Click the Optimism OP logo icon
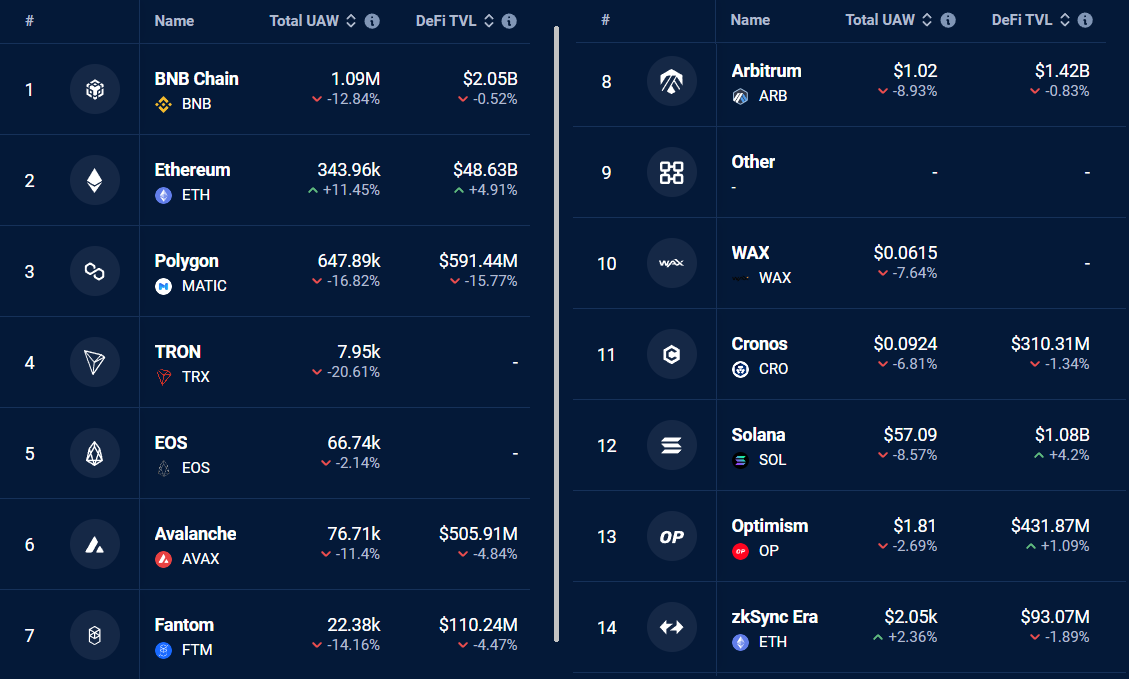This screenshot has width=1129, height=679. [x=672, y=536]
